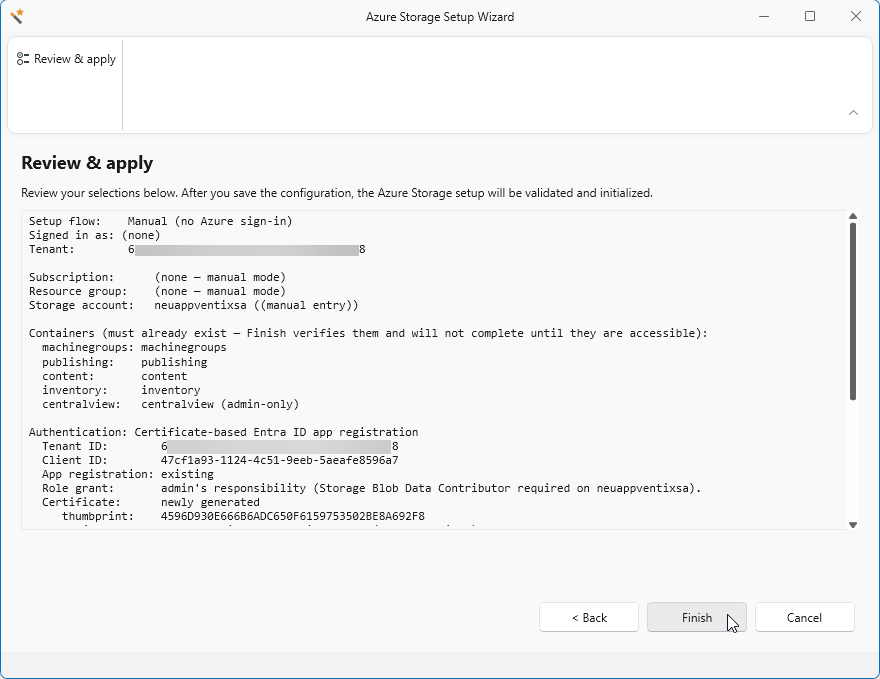Image resolution: width=880 pixels, height=679 pixels.
Task: Click the Subscription (none – manual mode) line
Action: pyautogui.click(x=157, y=277)
